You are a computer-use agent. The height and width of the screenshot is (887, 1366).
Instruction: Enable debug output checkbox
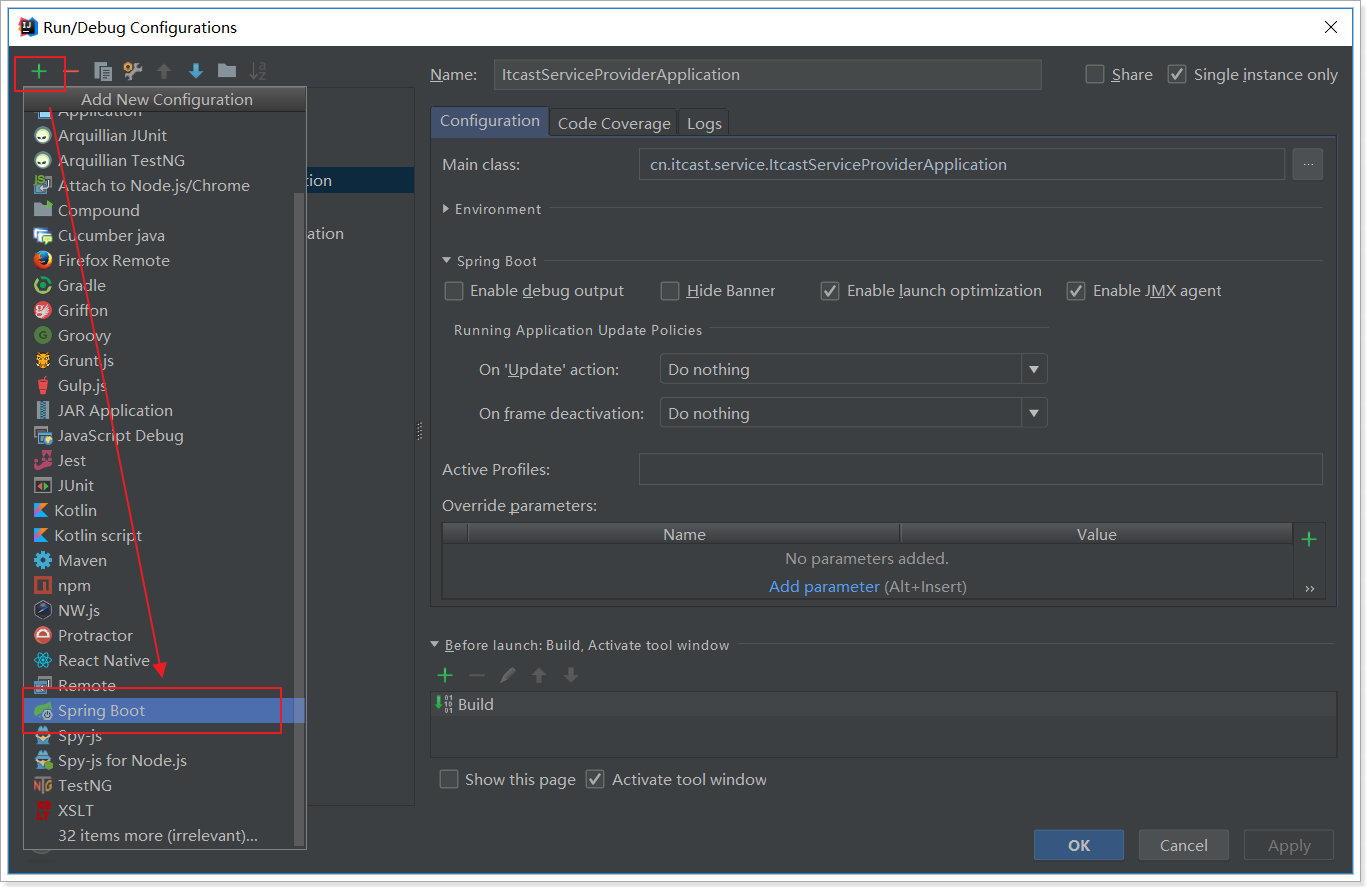454,291
